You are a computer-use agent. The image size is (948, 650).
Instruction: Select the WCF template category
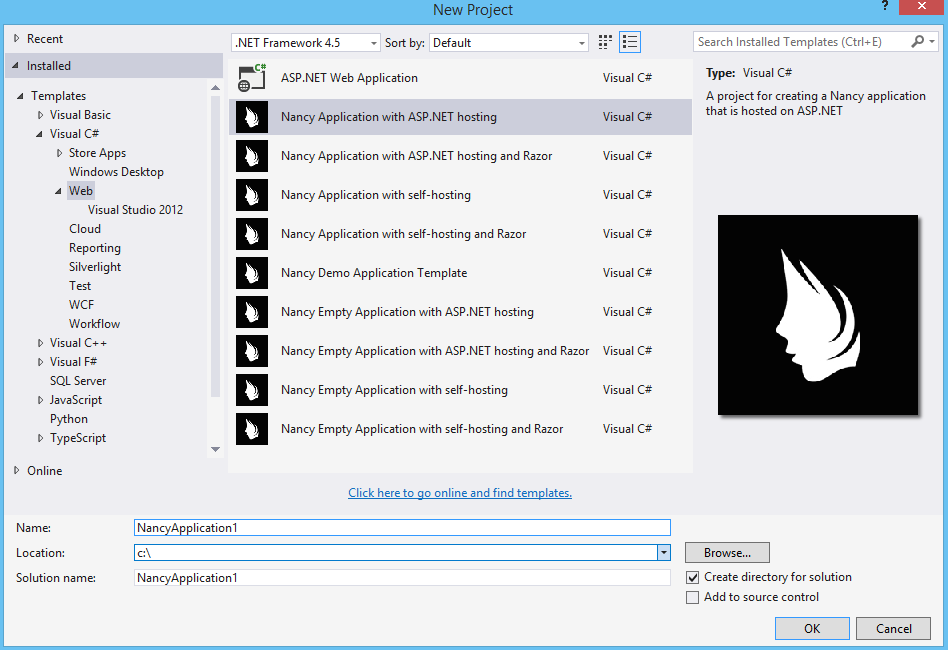pyautogui.click(x=81, y=305)
